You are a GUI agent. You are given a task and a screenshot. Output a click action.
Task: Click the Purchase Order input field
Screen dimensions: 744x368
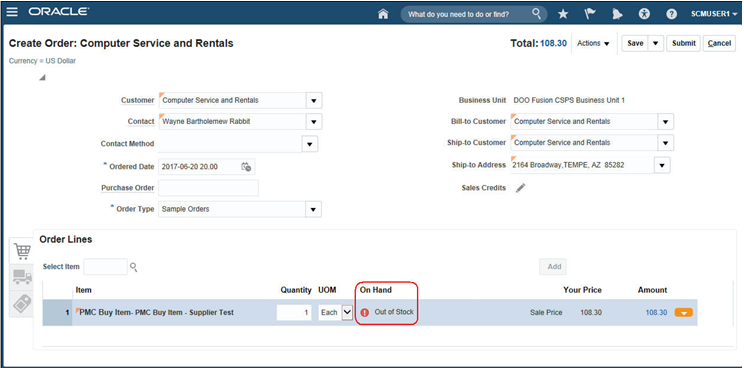(x=208, y=188)
